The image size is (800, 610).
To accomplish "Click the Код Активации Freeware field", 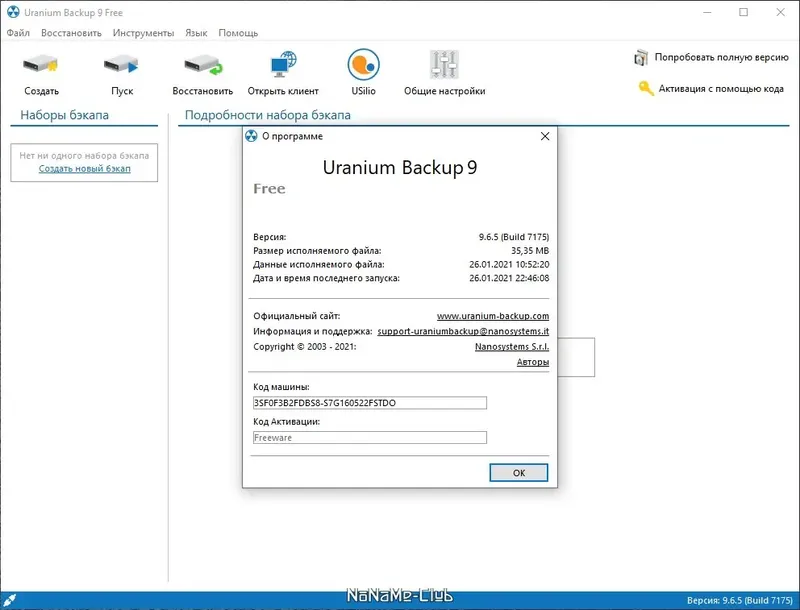I will click(370, 438).
